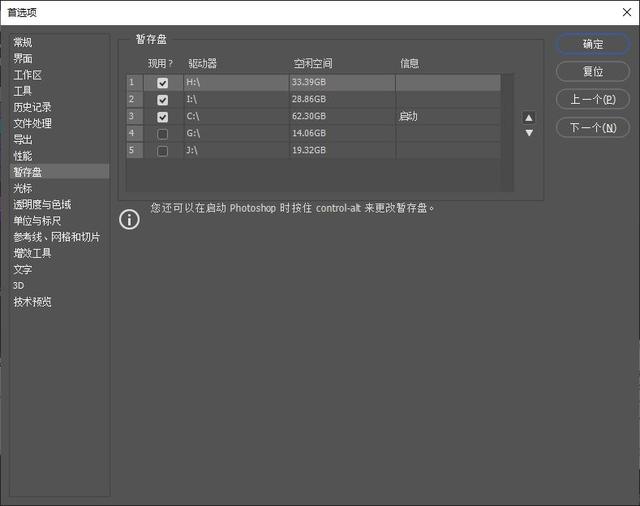Enable J:\ as a scratch disk
The height and width of the screenshot is (506, 640).
pos(162,151)
